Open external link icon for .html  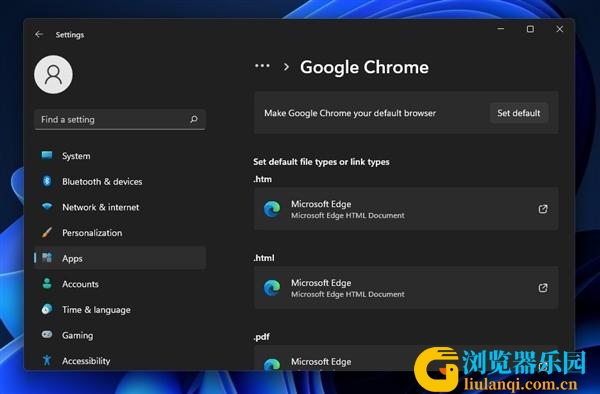coord(543,288)
